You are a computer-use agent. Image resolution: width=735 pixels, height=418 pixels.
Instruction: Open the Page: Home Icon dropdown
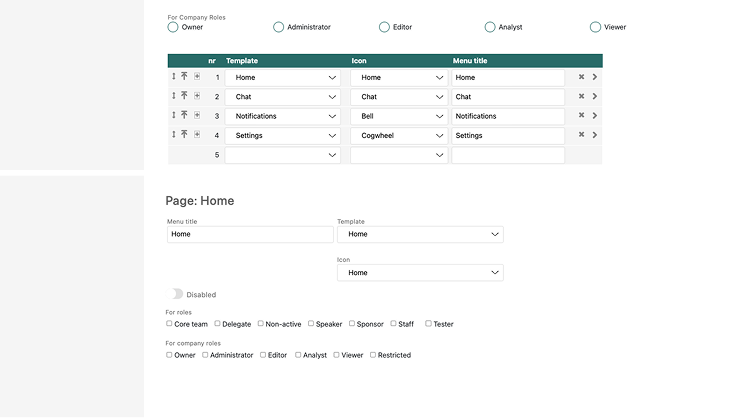click(420, 273)
